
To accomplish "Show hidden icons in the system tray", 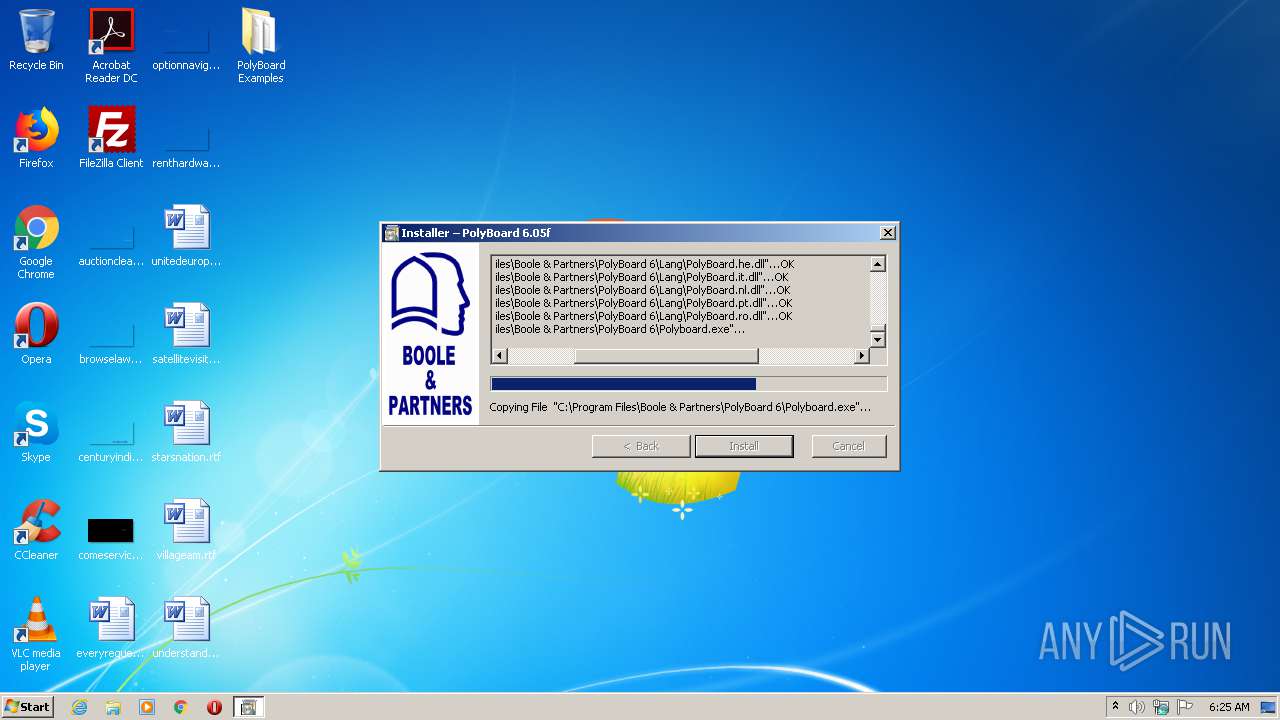I will coord(1115,707).
